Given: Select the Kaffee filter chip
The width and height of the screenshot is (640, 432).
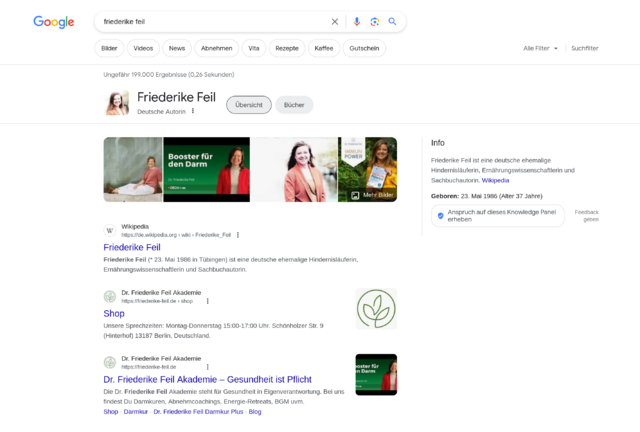Looking at the screenshot, I should (x=324, y=48).
